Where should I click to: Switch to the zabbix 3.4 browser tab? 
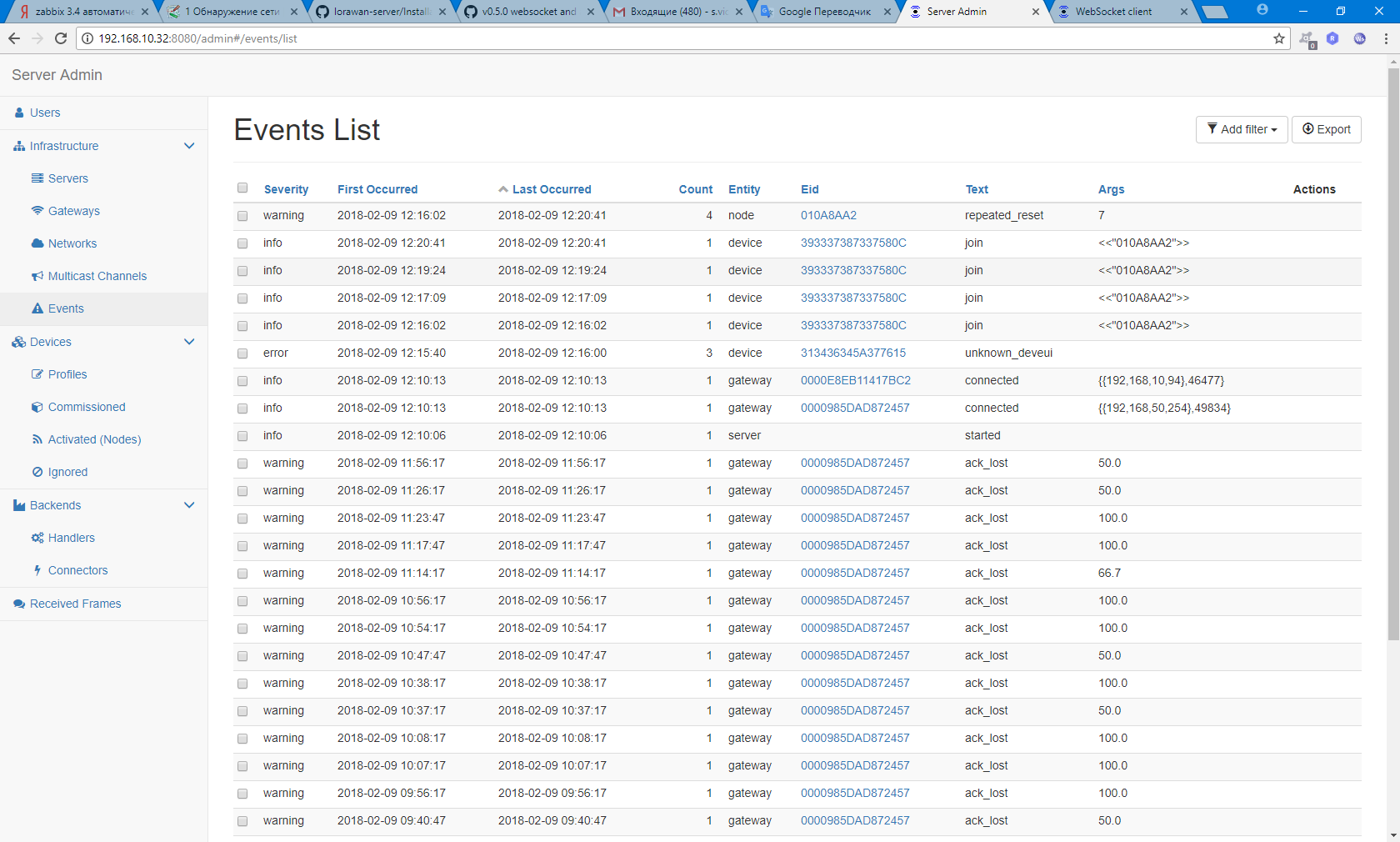(x=83, y=12)
